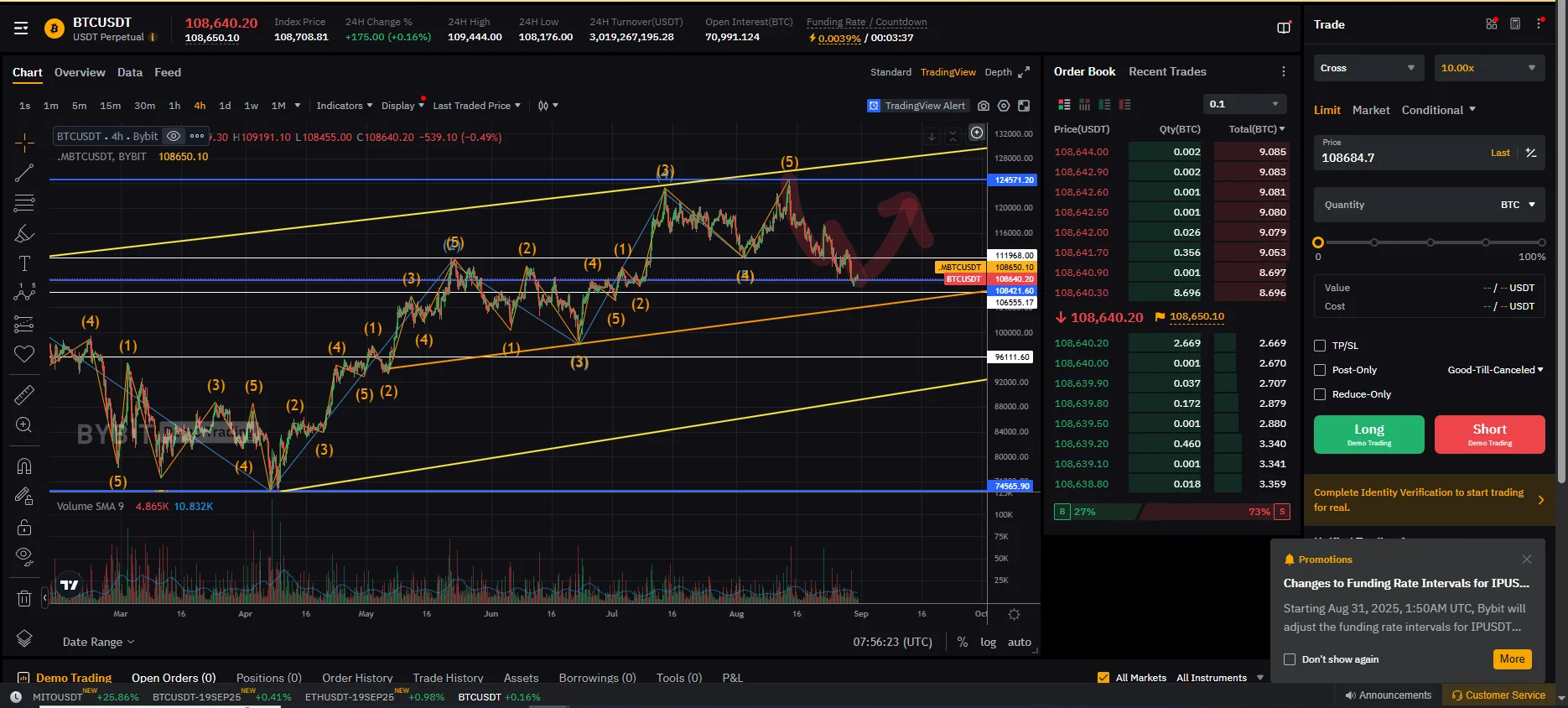Screen dimensions: 1568x708
Task: Expand chart panel with diagonal arrows
Action: click(1024, 72)
